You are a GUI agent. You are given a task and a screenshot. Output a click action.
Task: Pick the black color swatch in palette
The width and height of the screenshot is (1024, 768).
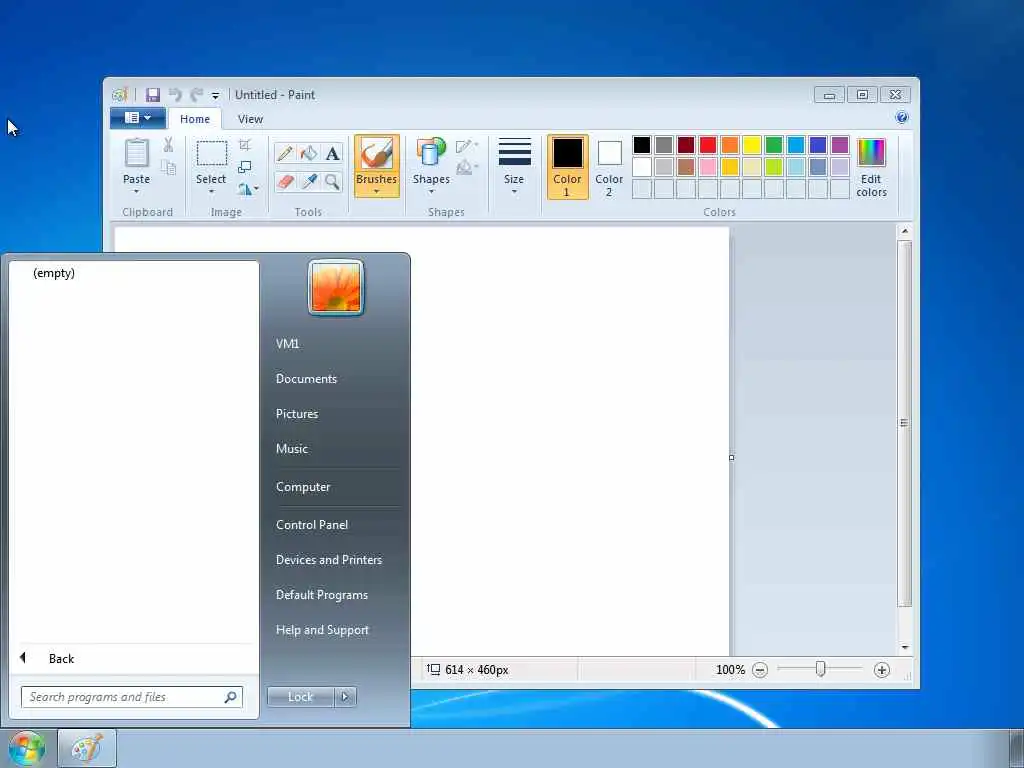(642, 145)
